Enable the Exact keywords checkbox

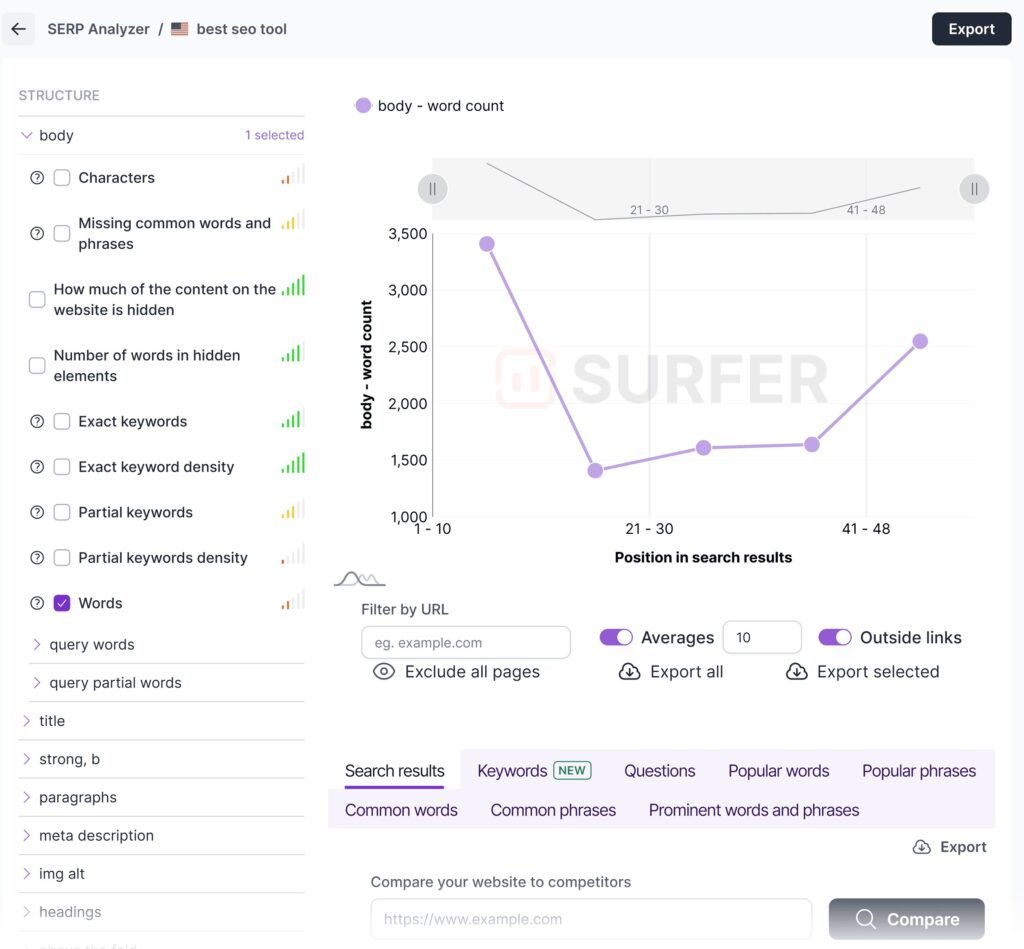pyautogui.click(x=61, y=421)
